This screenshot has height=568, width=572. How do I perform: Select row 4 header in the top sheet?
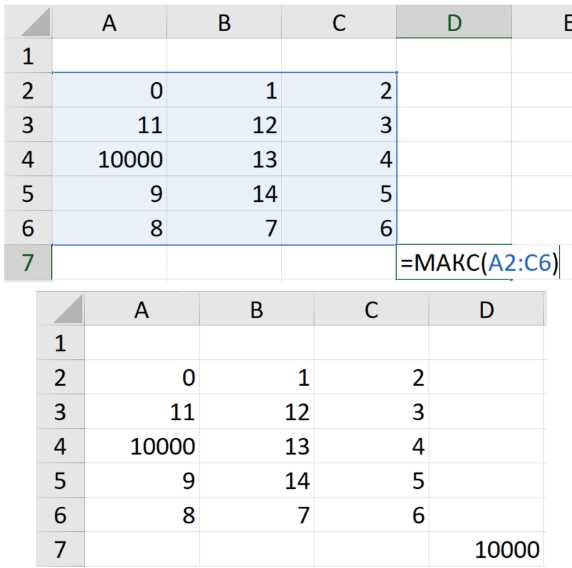click(28, 159)
